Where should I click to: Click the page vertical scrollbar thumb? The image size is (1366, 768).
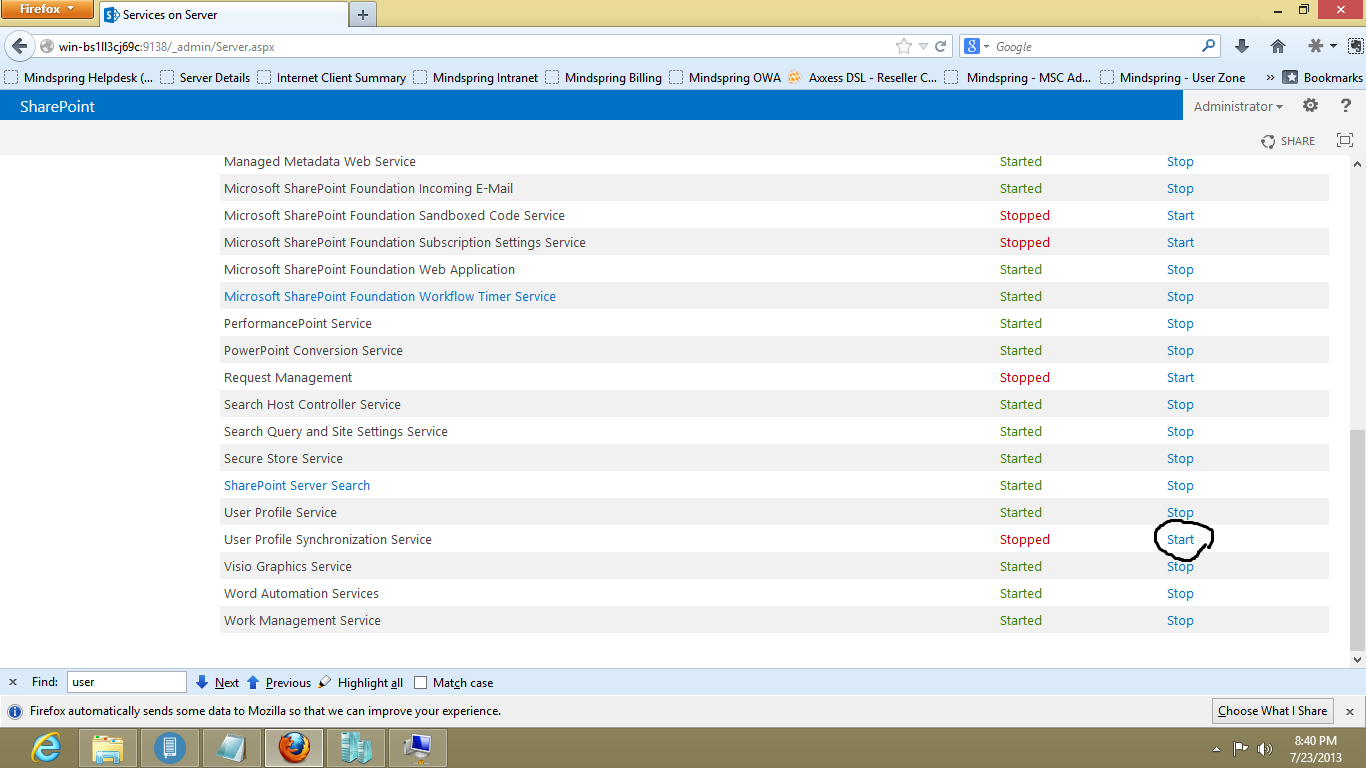coord(1357,540)
